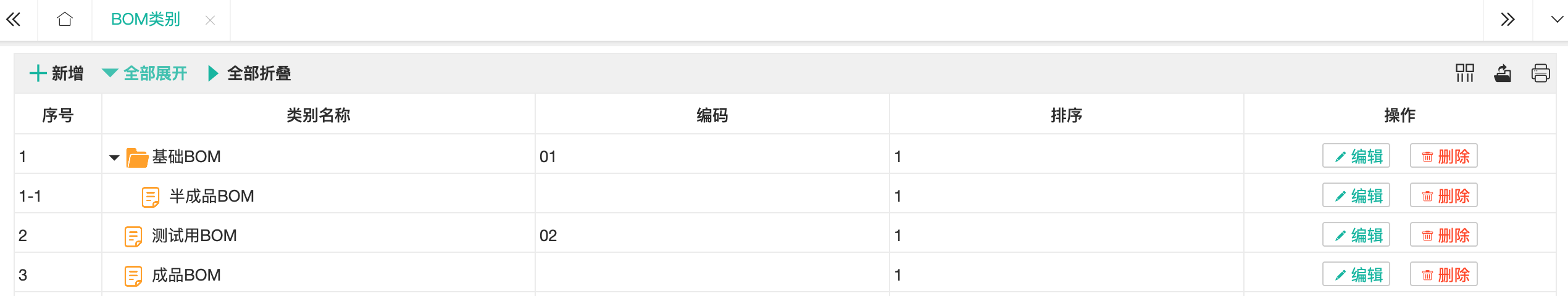Viewport: 1568px width, 296px height.
Task: Click the 基础BOM folder icon
Action: (137, 157)
